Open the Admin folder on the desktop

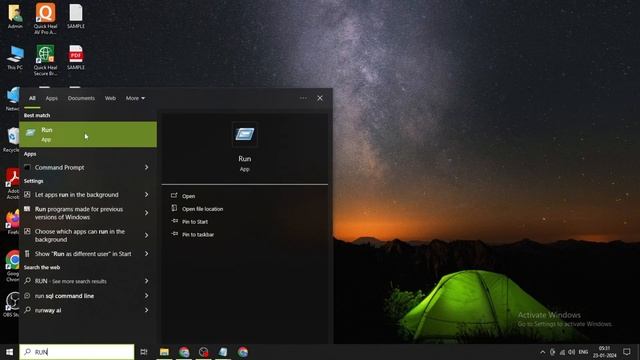point(15,16)
